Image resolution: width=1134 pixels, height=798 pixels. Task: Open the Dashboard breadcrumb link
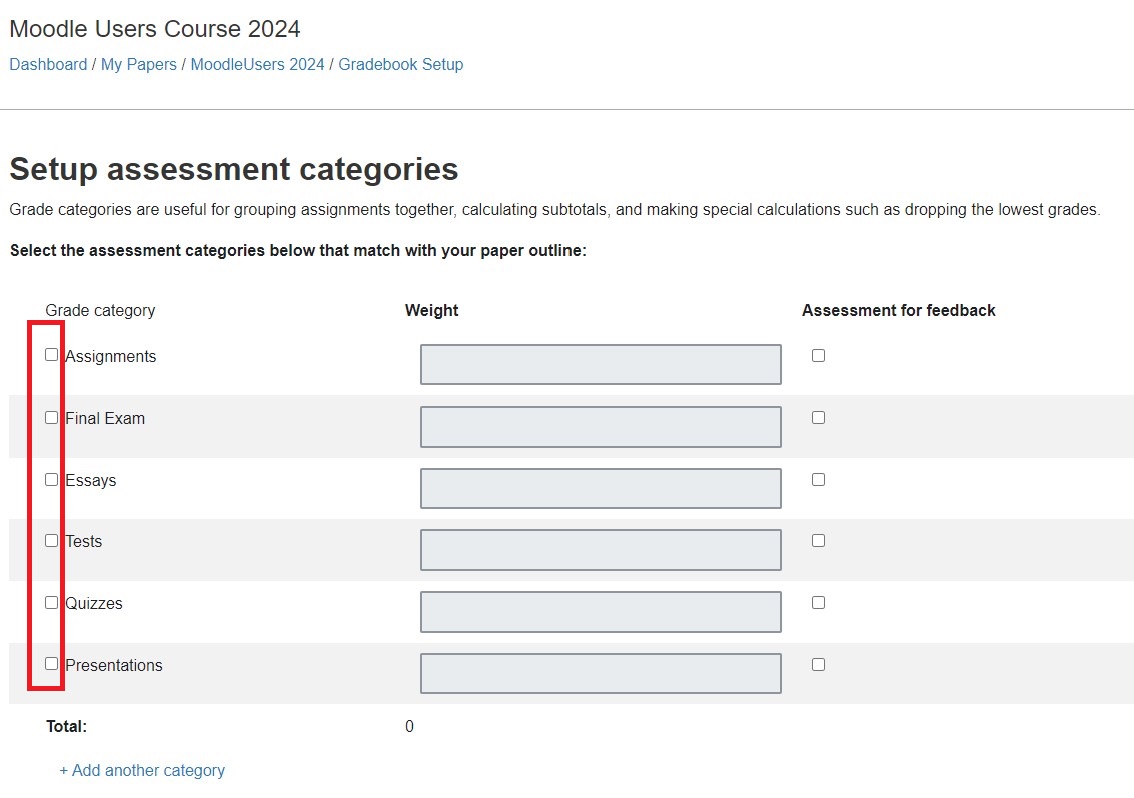tap(48, 64)
